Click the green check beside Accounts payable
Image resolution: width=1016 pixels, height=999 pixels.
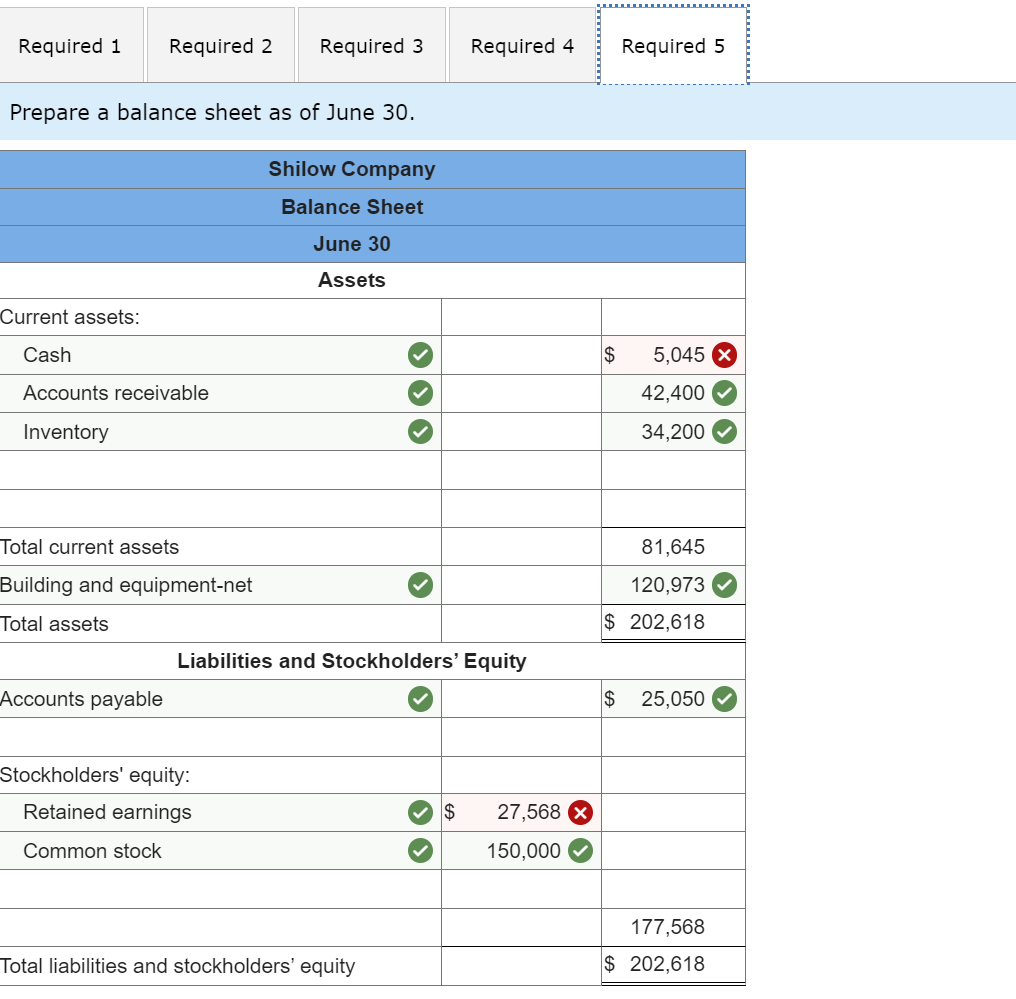coord(420,699)
